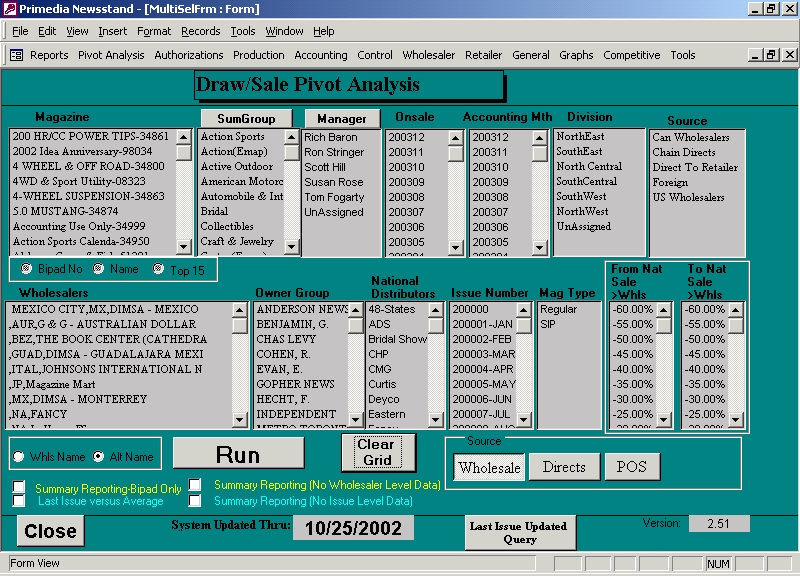Click the SumGroup header button

[246, 118]
